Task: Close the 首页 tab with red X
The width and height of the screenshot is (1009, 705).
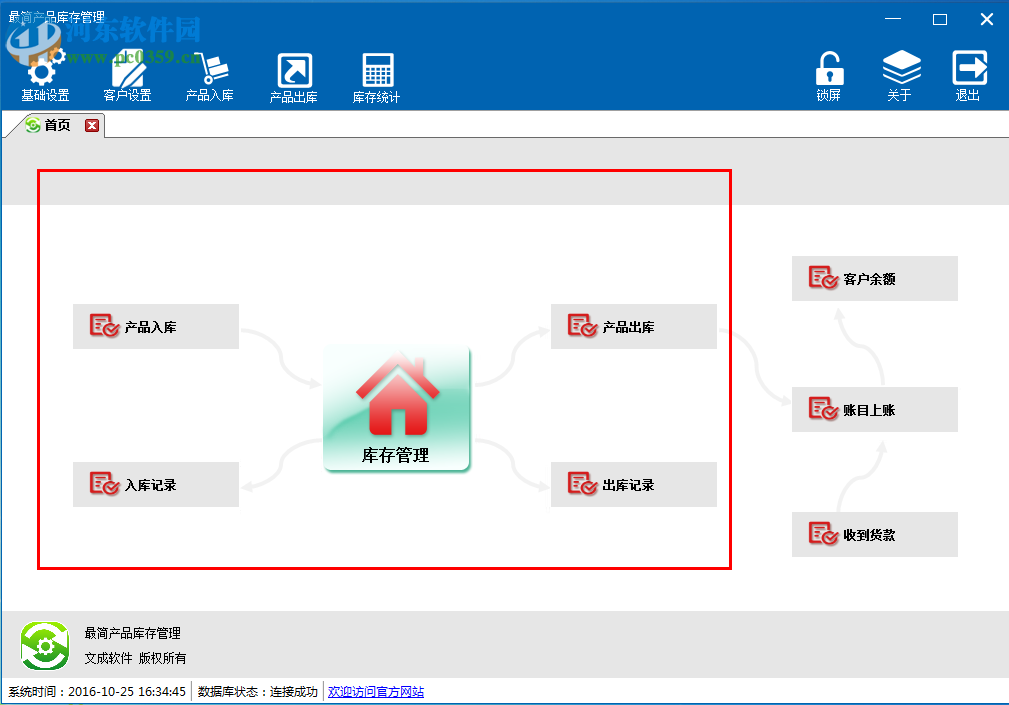Action: pyautogui.click(x=92, y=125)
